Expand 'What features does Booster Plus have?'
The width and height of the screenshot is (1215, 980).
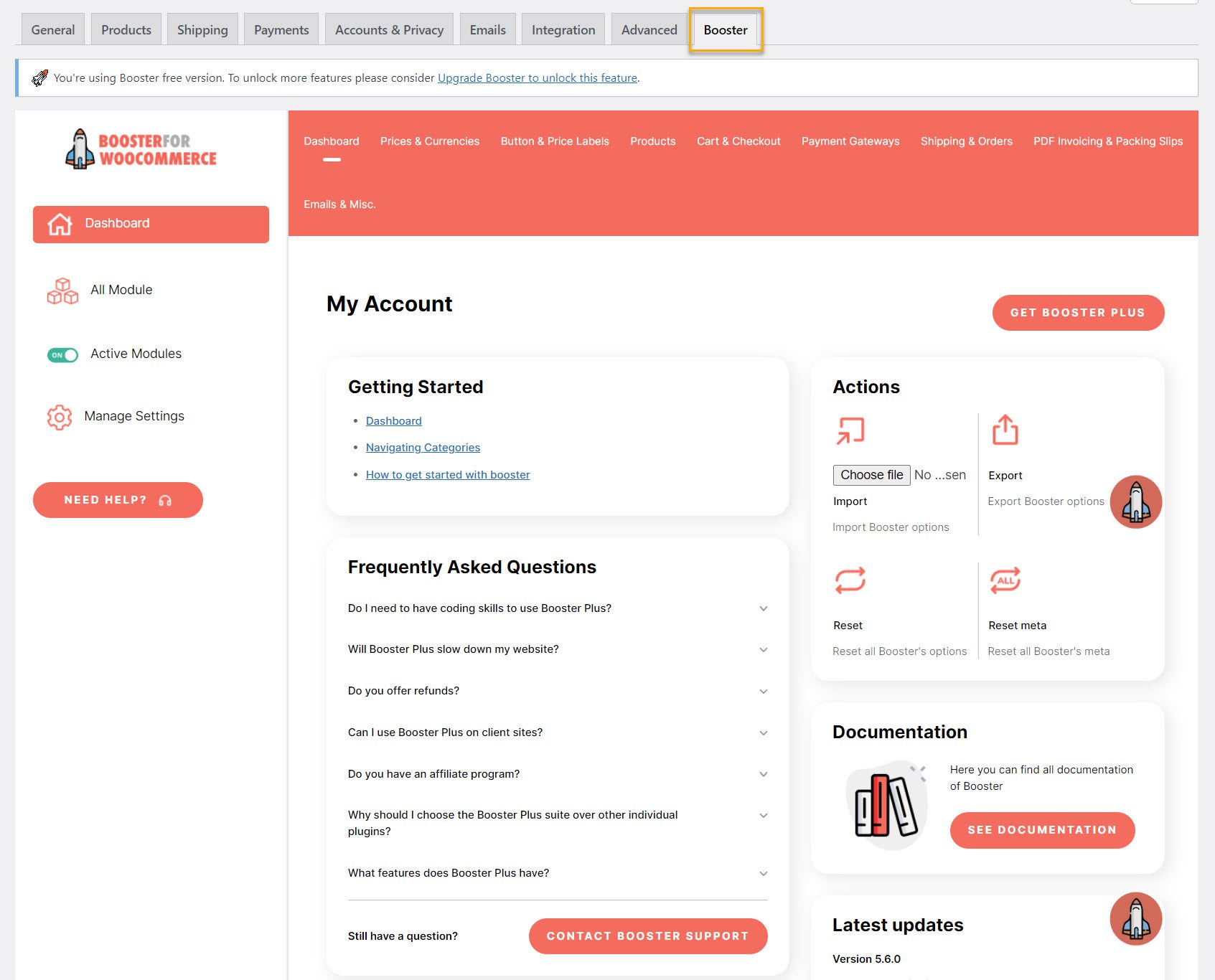(x=763, y=874)
